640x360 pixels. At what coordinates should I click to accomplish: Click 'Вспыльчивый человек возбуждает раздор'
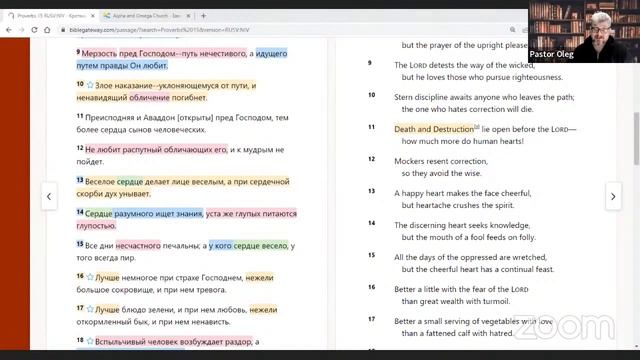tap(173, 342)
